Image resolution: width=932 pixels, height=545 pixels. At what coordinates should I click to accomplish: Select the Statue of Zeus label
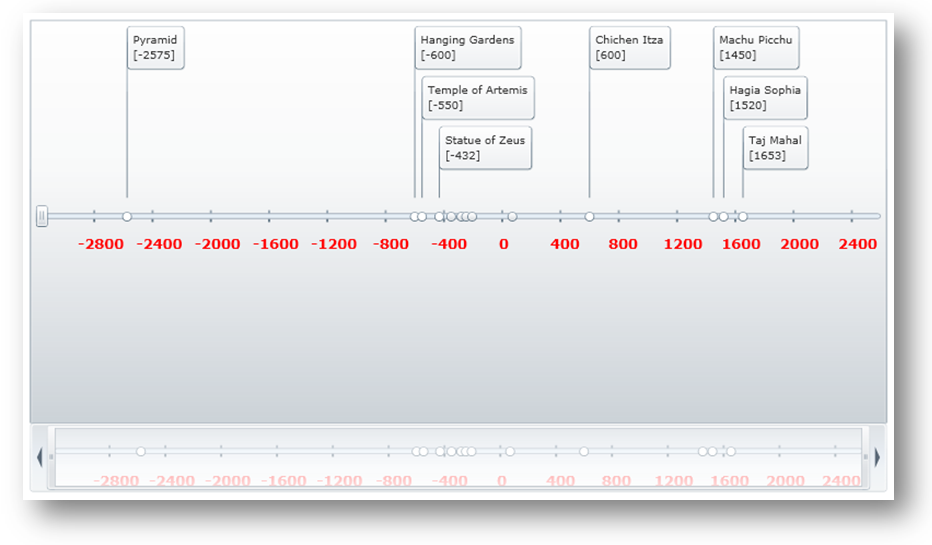tap(485, 148)
